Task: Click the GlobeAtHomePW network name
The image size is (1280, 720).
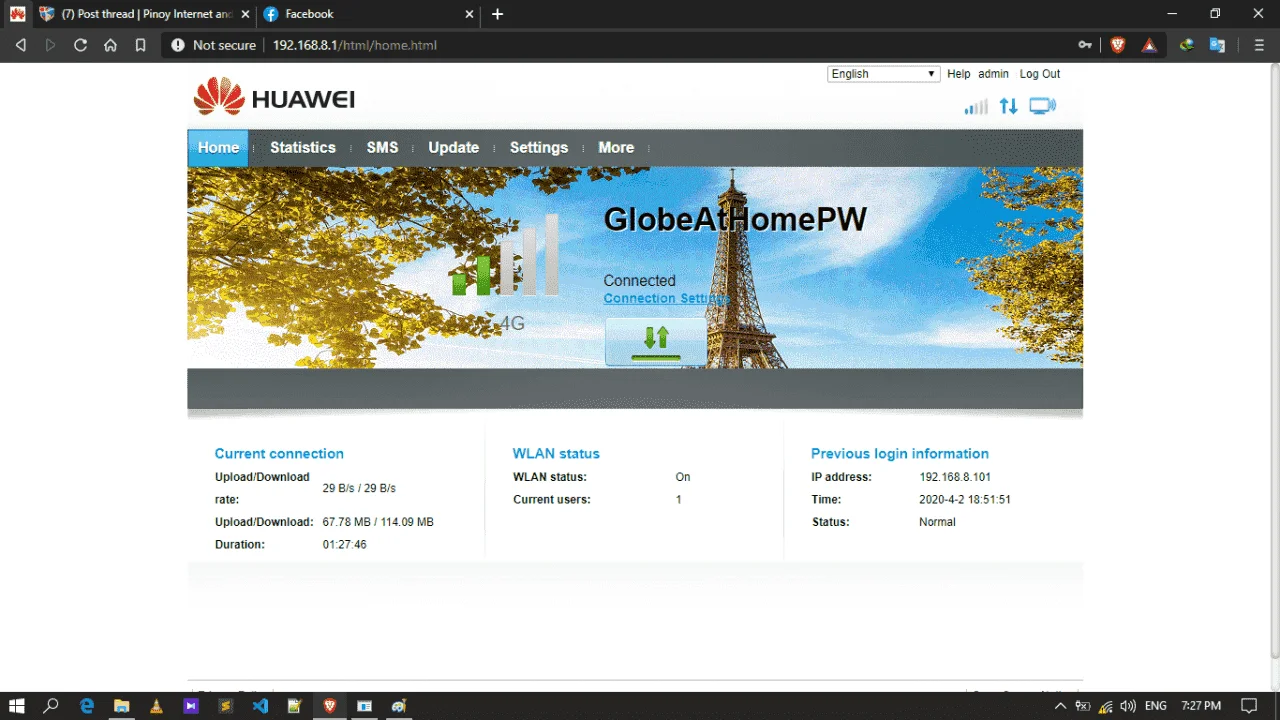Action: click(735, 219)
